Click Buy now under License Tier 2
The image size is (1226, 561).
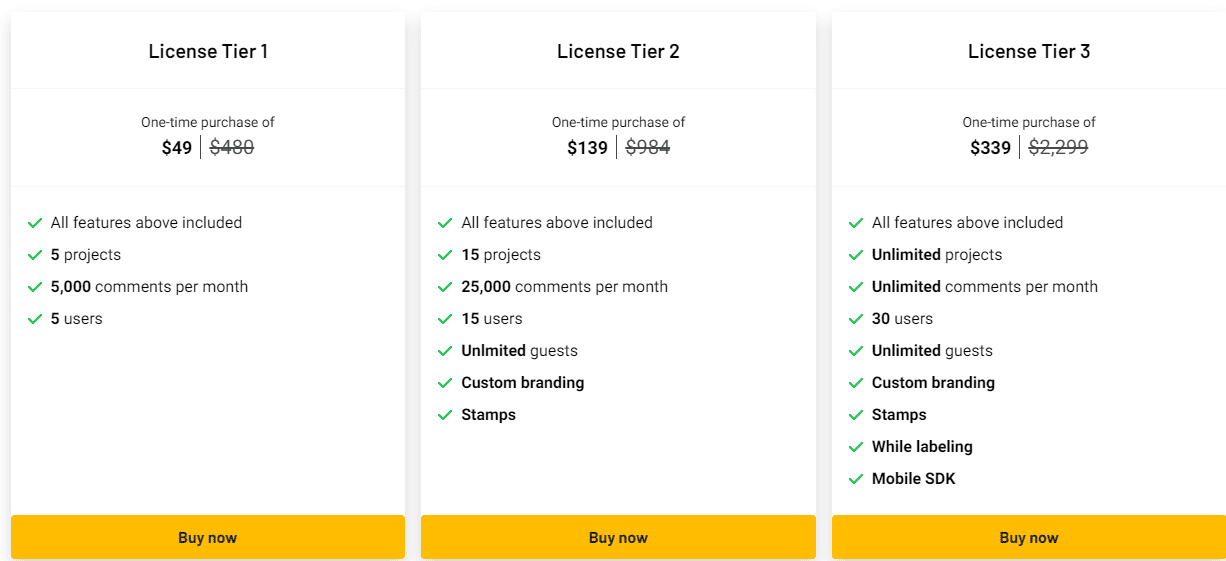click(618, 537)
